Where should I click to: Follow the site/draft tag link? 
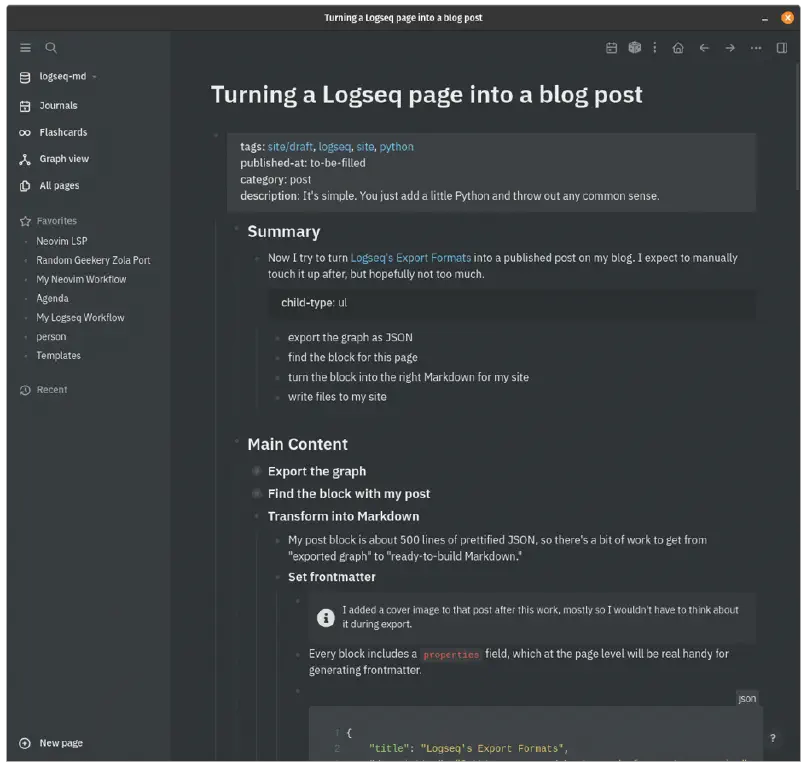click(290, 147)
